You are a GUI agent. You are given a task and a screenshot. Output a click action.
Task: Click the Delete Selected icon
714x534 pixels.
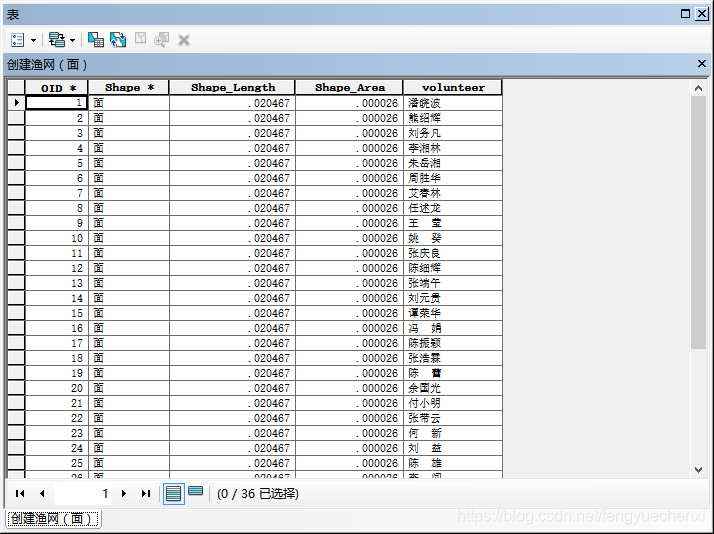(x=184, y=41)
